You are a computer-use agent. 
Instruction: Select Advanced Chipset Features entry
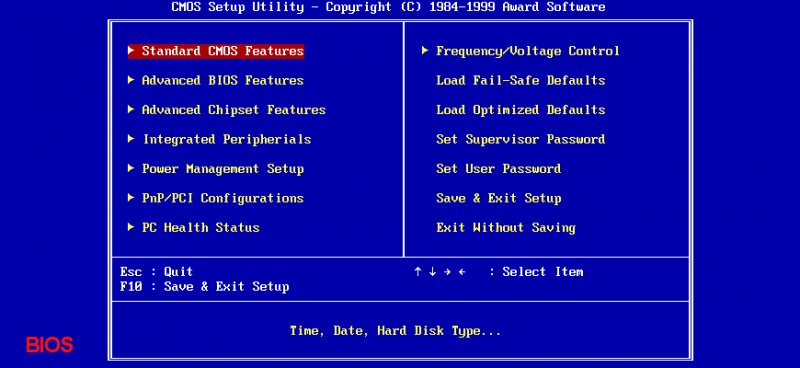[x=234, y=110]
